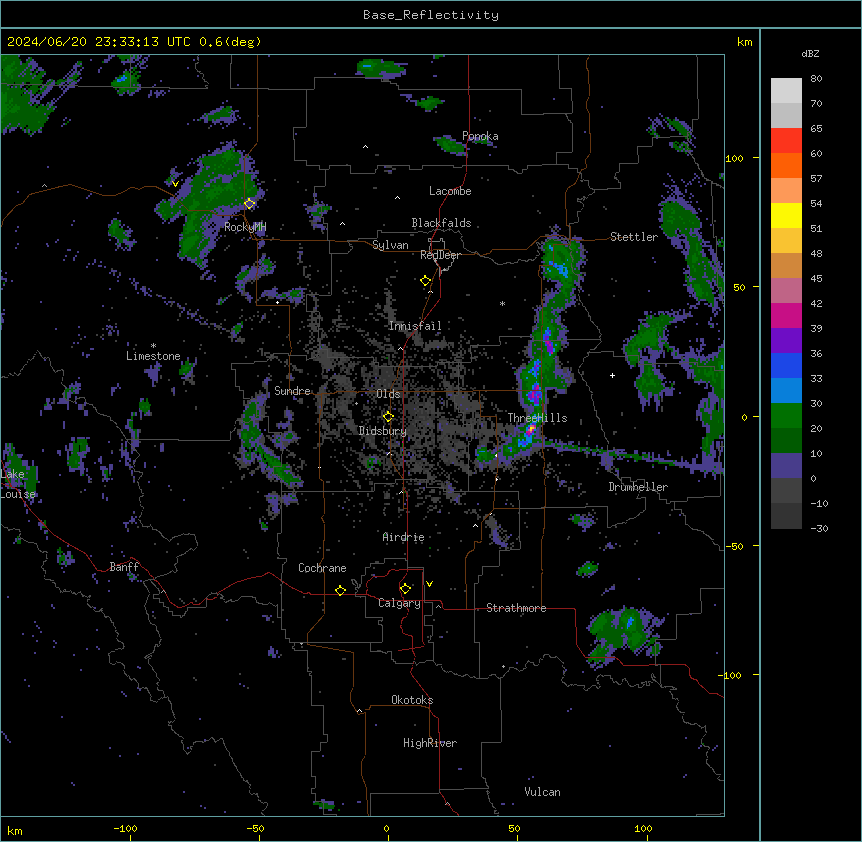Click the HighRiver city label
This screenshot has width=862, height=842.
tap(430, 743)
